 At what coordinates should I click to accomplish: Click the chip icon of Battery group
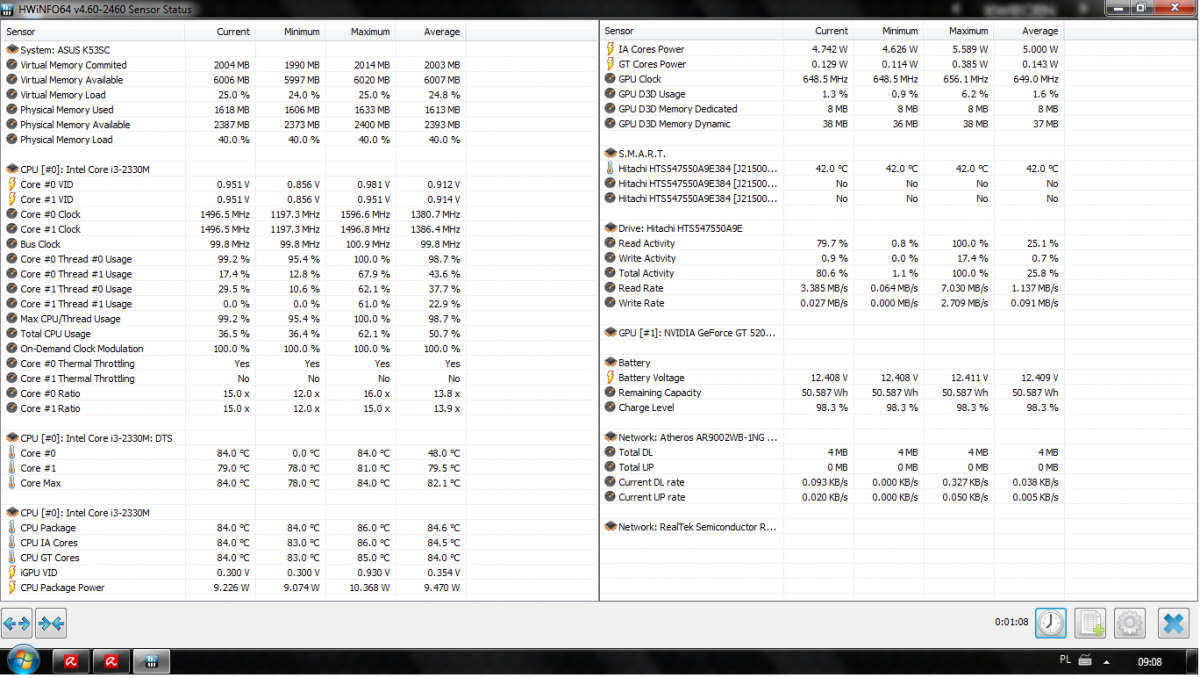tap(610, 363)
